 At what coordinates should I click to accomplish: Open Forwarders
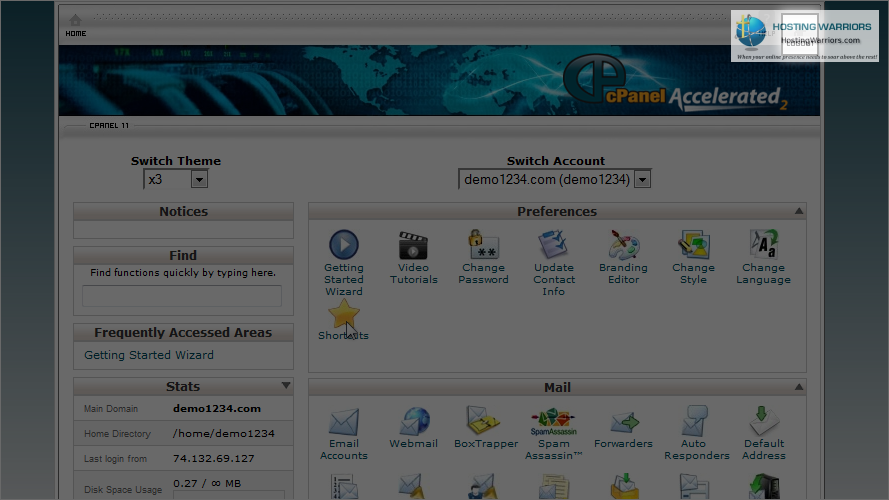tap(624, 422)
